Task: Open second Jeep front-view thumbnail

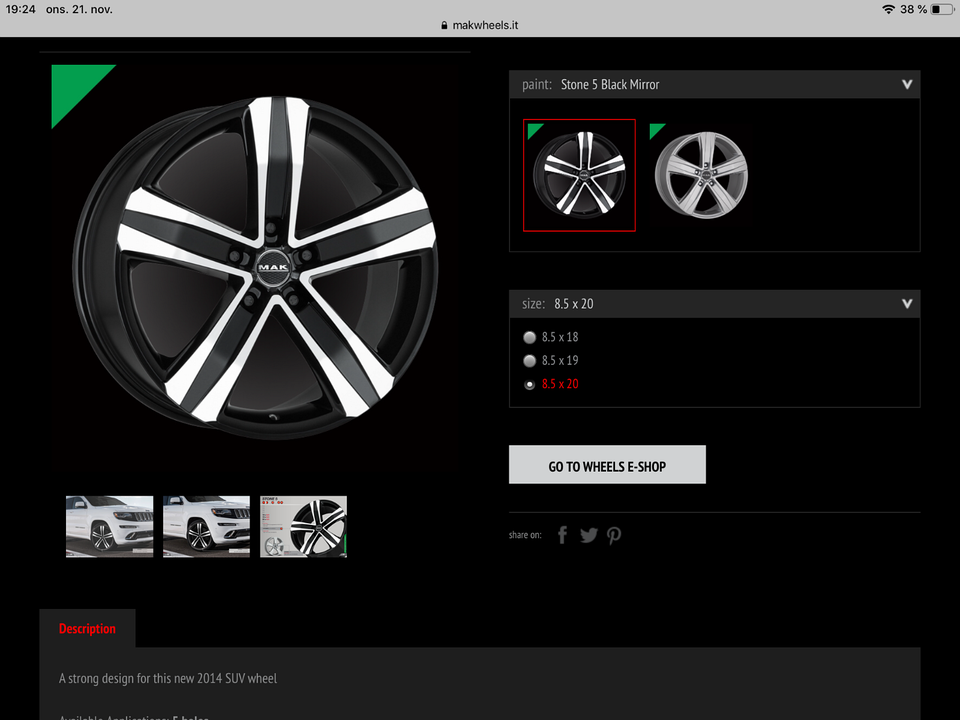Action: (206, 527)
